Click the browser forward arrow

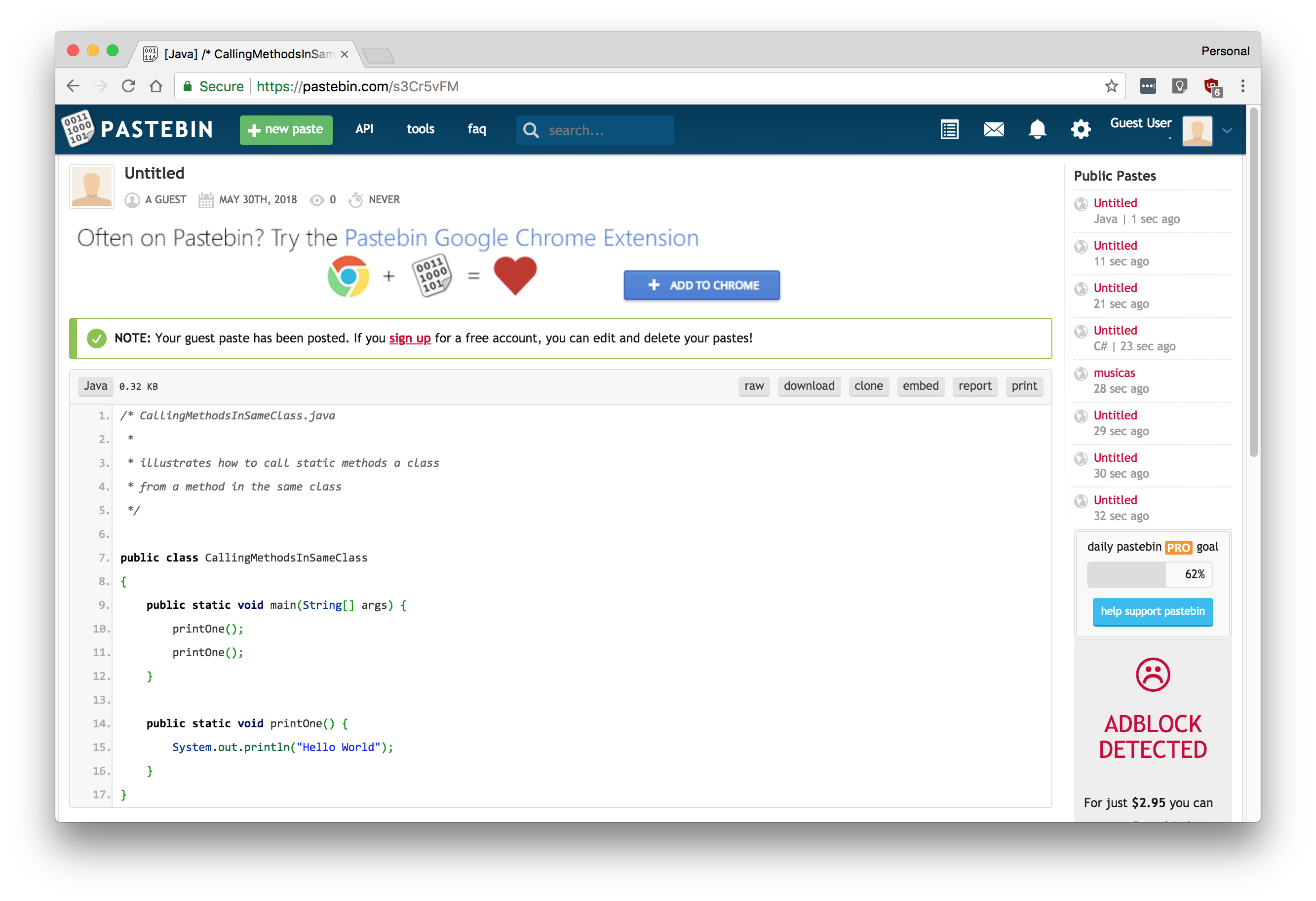[x=101, y=86]
